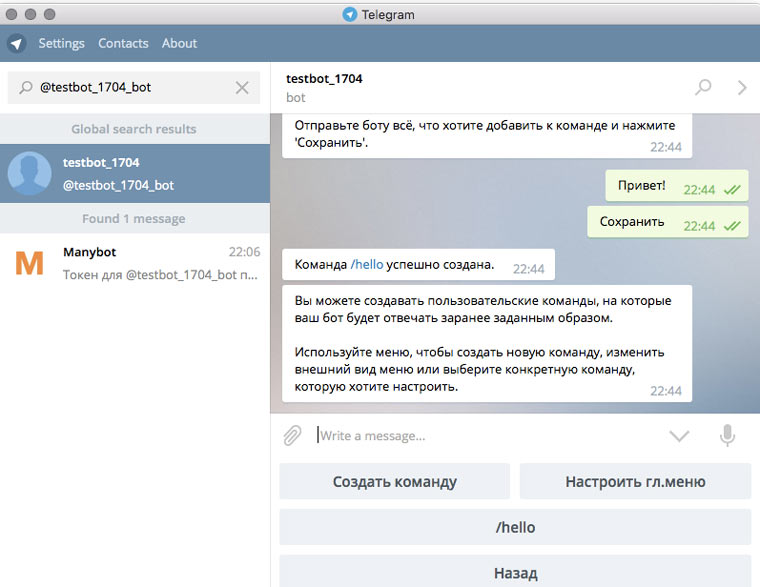Image resolution: width=760 pixels, height=587 pixels.
Task: Hide the bot keyboard with down chevron
Action: click(679, 435)
